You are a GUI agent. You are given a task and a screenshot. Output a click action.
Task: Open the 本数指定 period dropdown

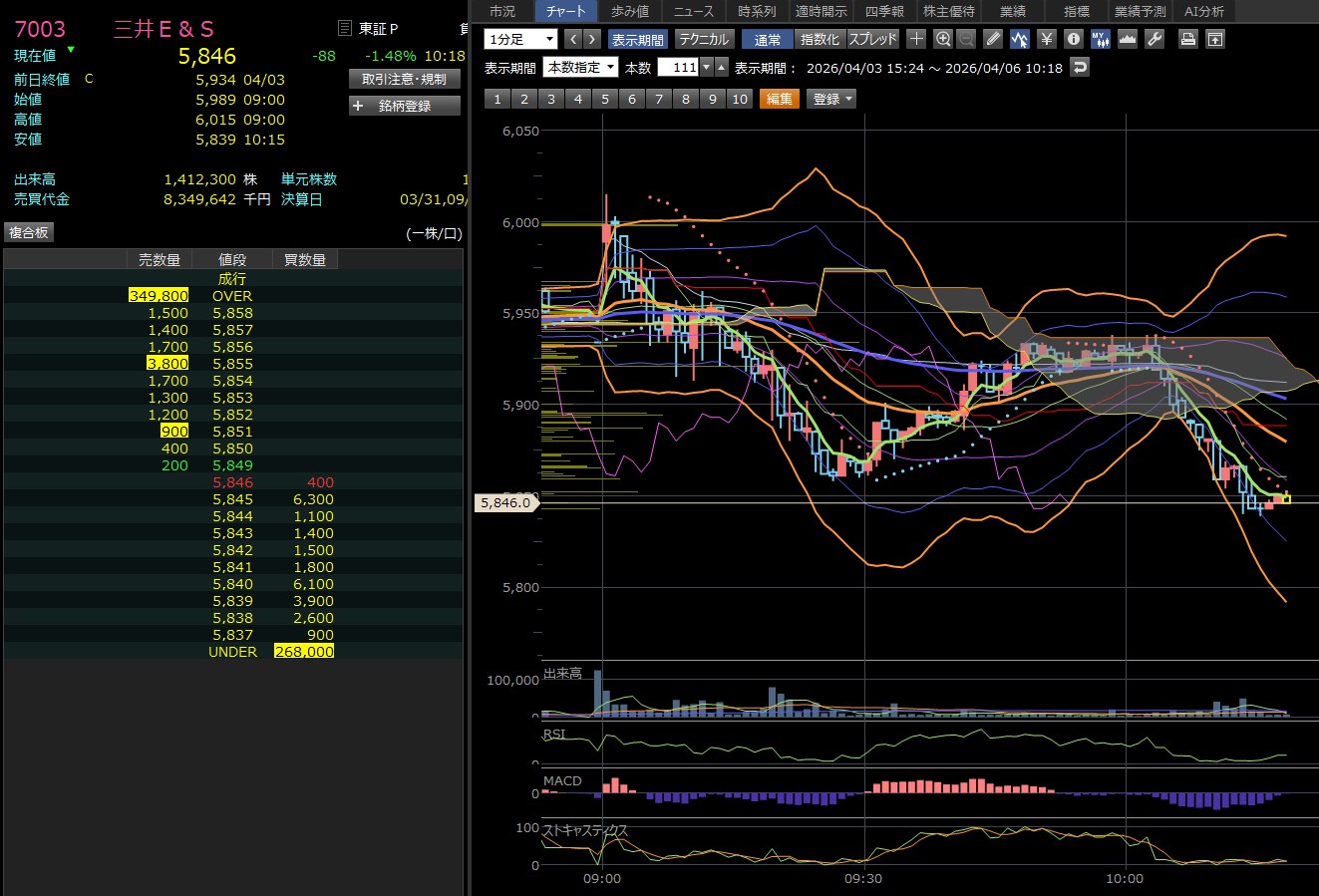(580, 68)
